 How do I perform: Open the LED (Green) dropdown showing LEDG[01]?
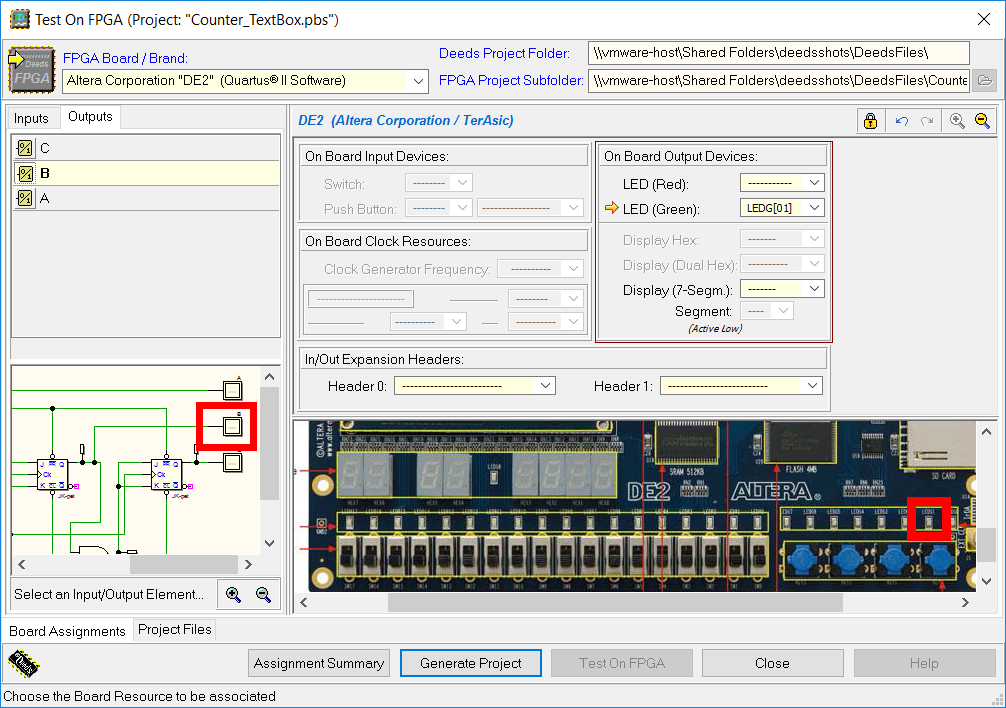point(814,208)
